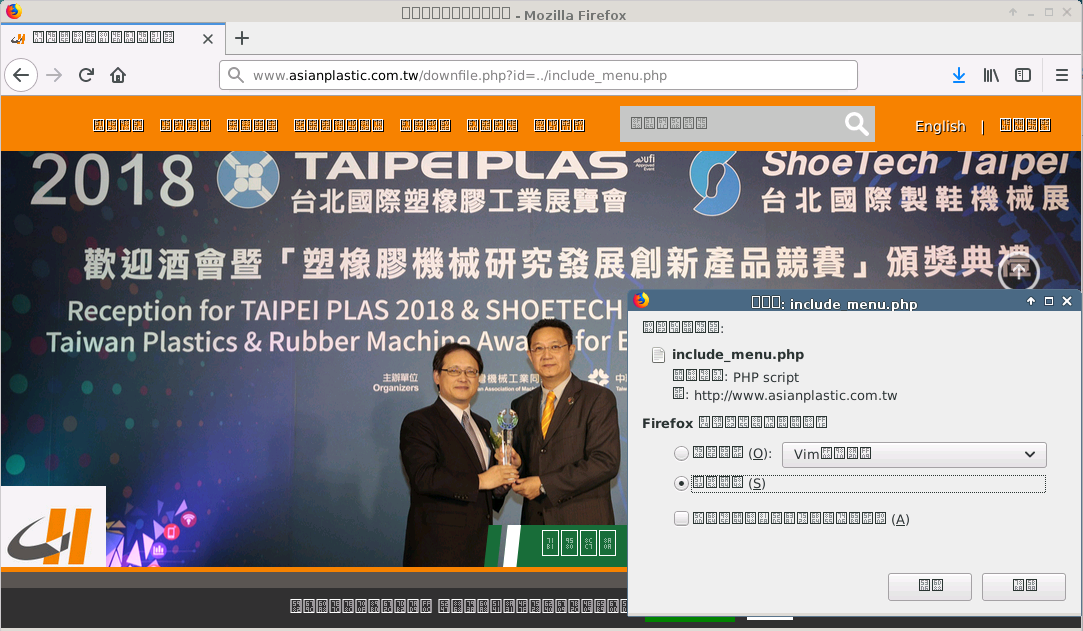Click the include_menu.php filename text

738,355
